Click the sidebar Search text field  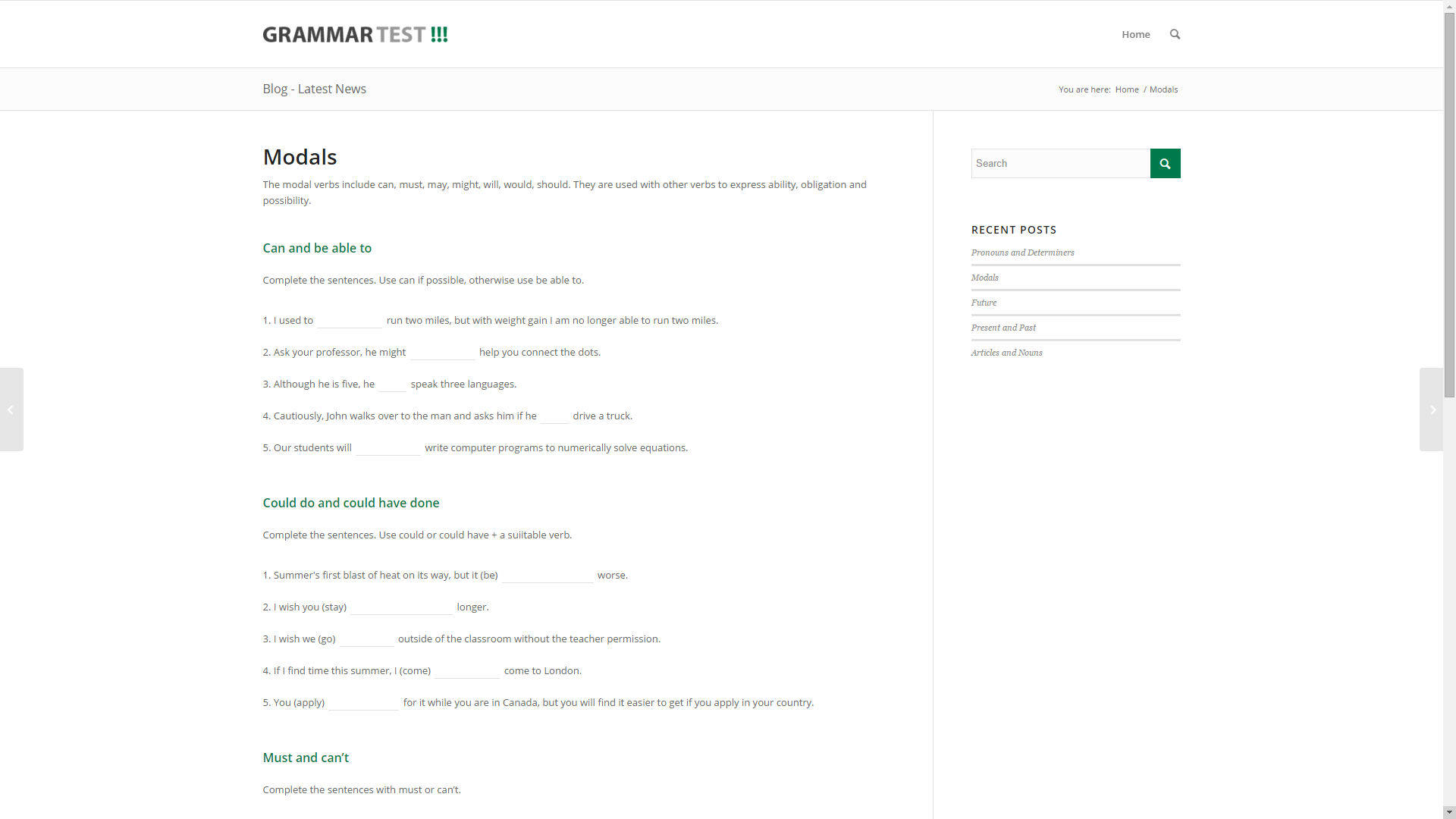(x=1059, y=163)
